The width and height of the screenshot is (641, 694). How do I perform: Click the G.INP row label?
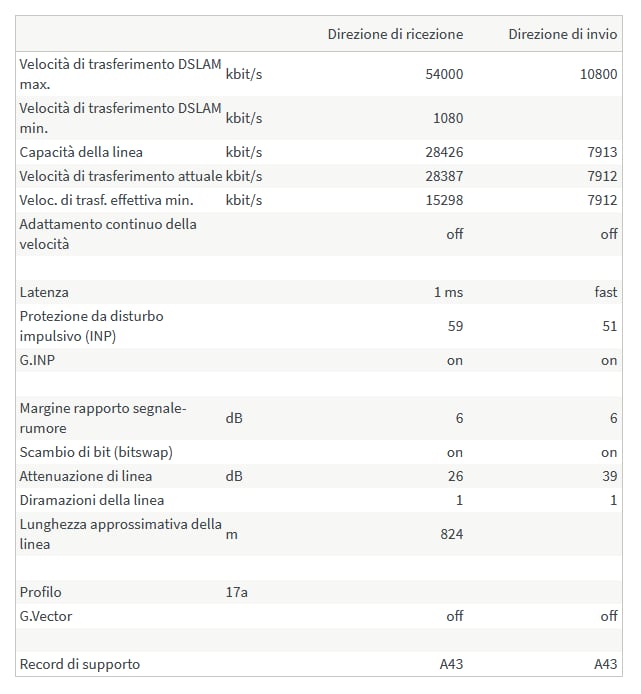pos(37,360)
